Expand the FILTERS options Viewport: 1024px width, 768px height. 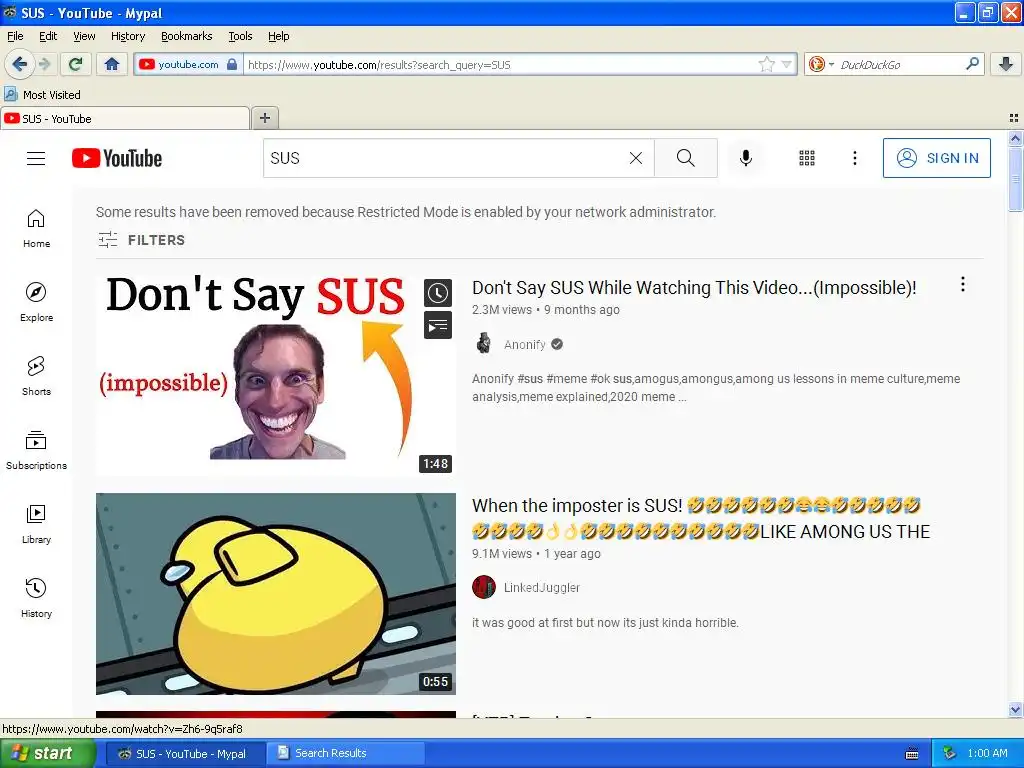tap(142, 240)
